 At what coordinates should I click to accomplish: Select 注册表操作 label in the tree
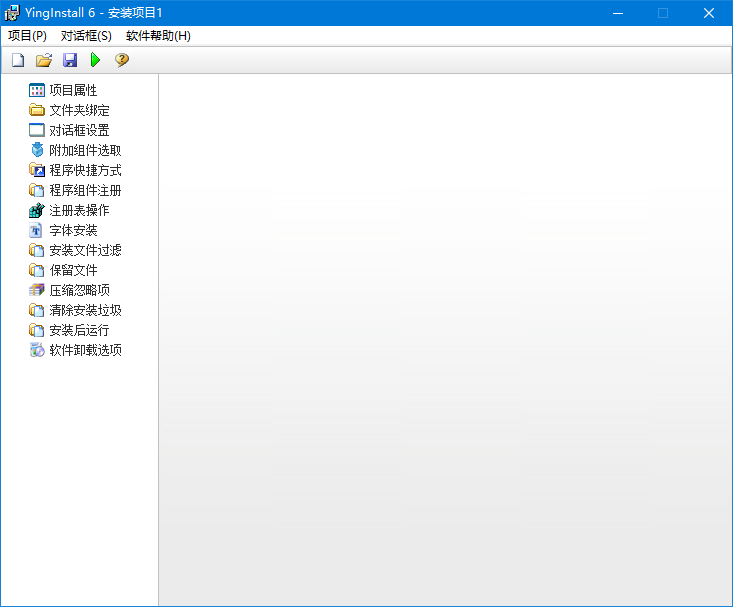pyautogui.click(x=79, y=210)
